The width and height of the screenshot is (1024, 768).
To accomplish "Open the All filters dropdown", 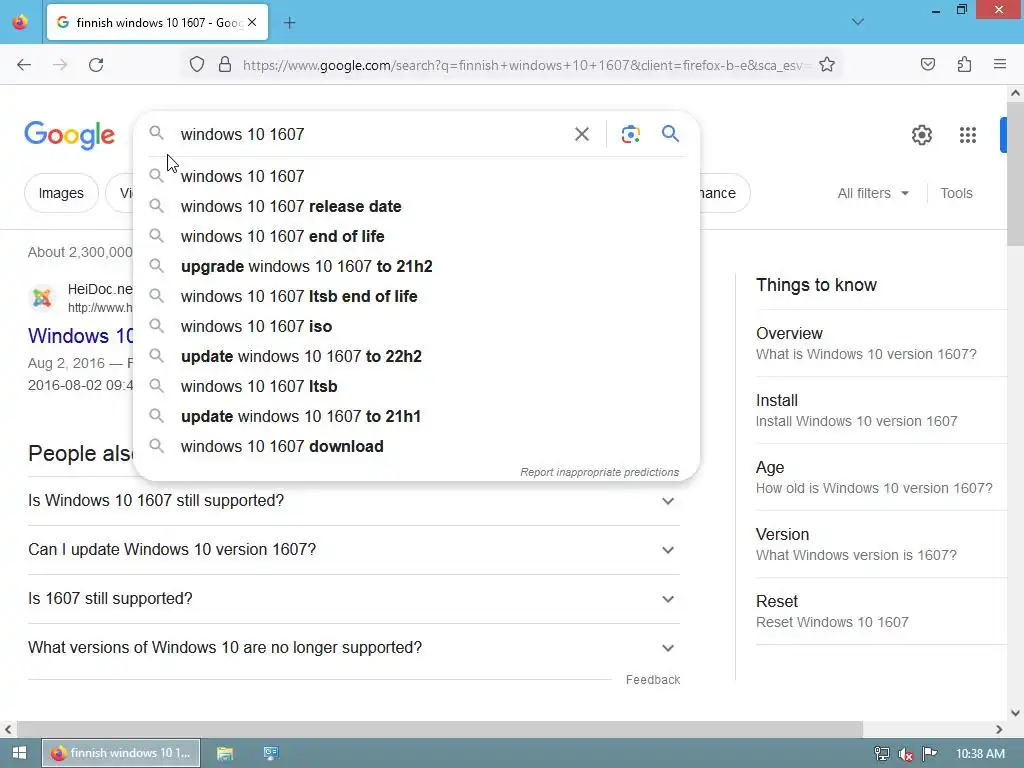I will click(873, 193).
